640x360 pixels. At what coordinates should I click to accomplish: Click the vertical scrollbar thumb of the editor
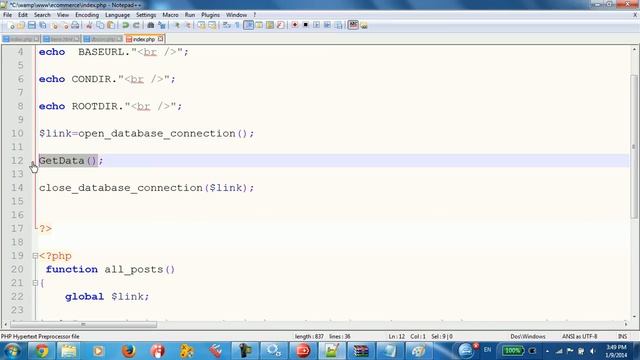633,147
